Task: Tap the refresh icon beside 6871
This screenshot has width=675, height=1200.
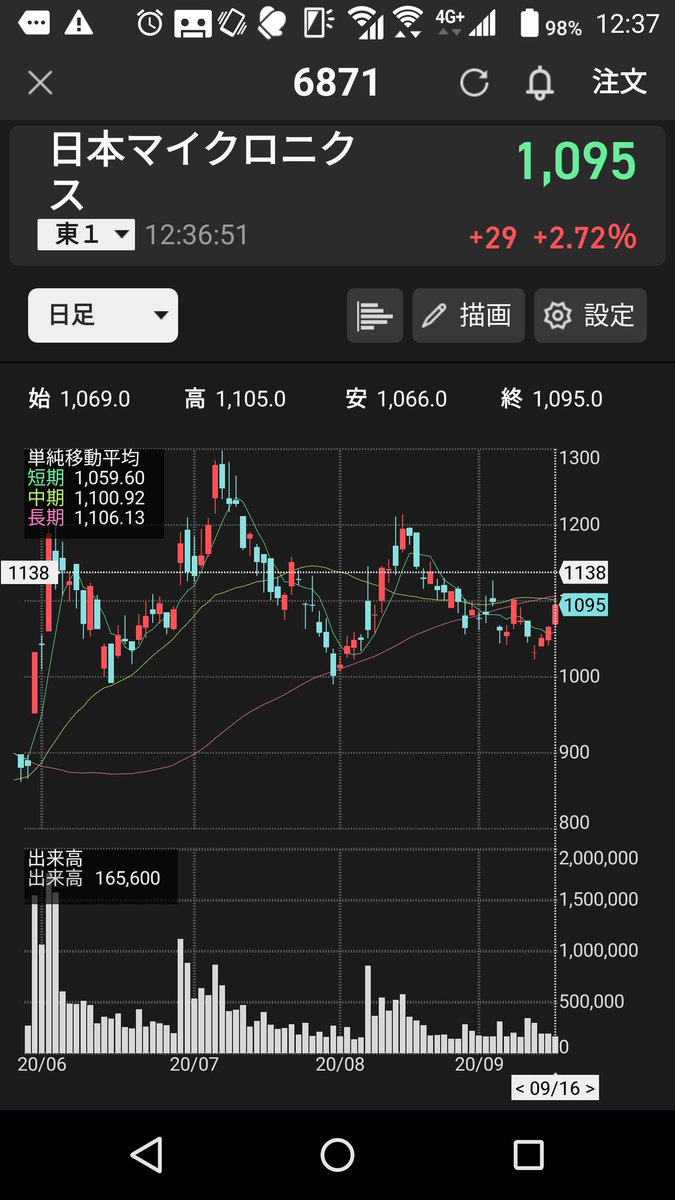Action: coord(473,83)
